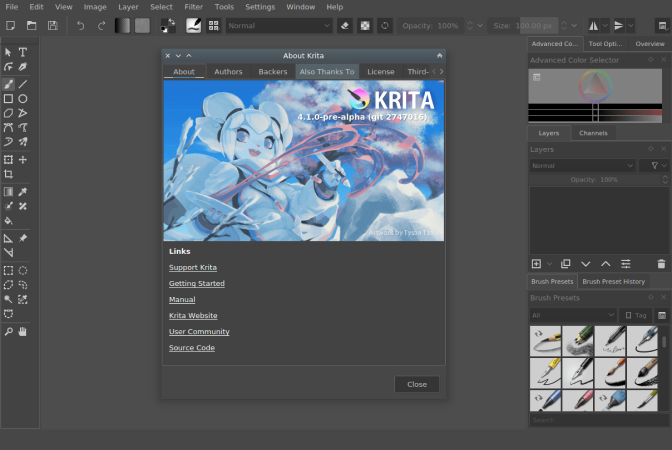
Task: Delete layer with trash icon
Action: [x=661, y=264]
